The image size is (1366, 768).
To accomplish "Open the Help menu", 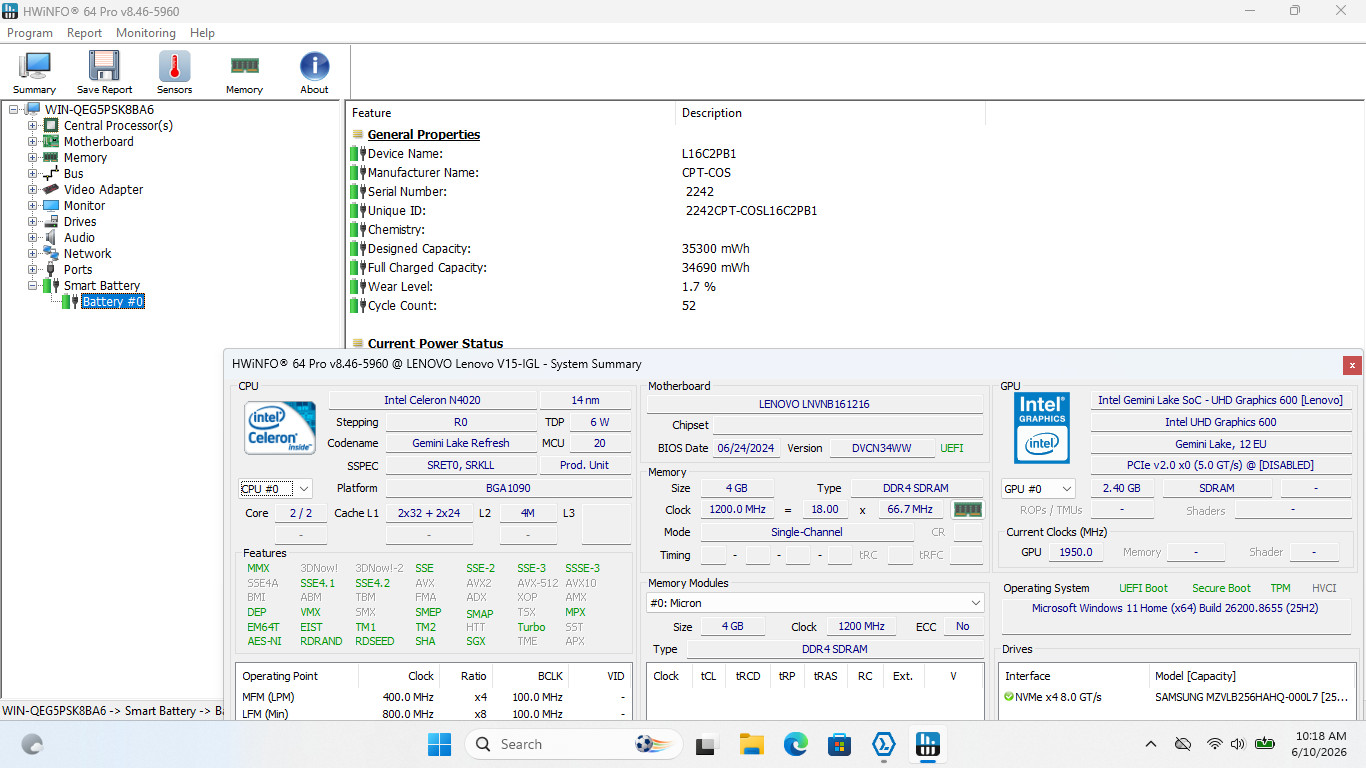I will (202, 33).
